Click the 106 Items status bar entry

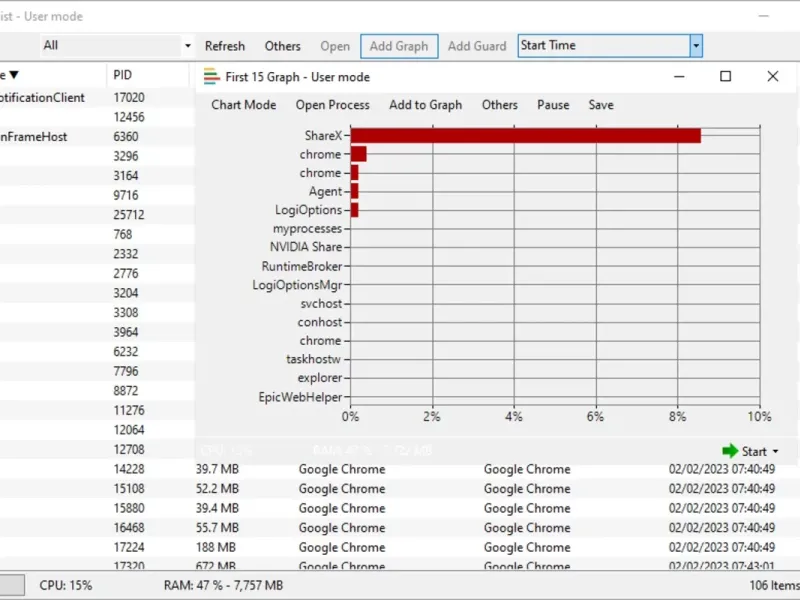pyautogui.click(x=774, y=586)
